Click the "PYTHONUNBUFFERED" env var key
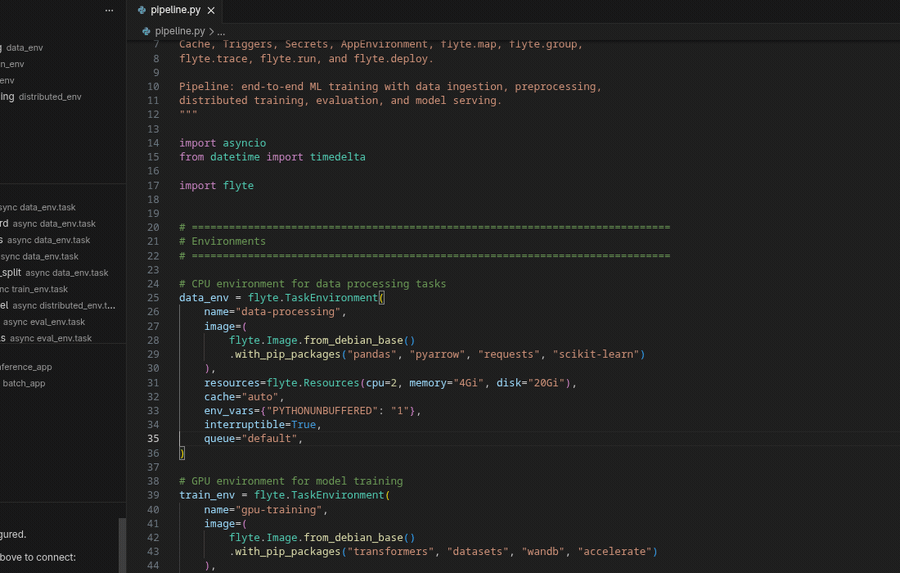900x573 pixels. point(319,411)
